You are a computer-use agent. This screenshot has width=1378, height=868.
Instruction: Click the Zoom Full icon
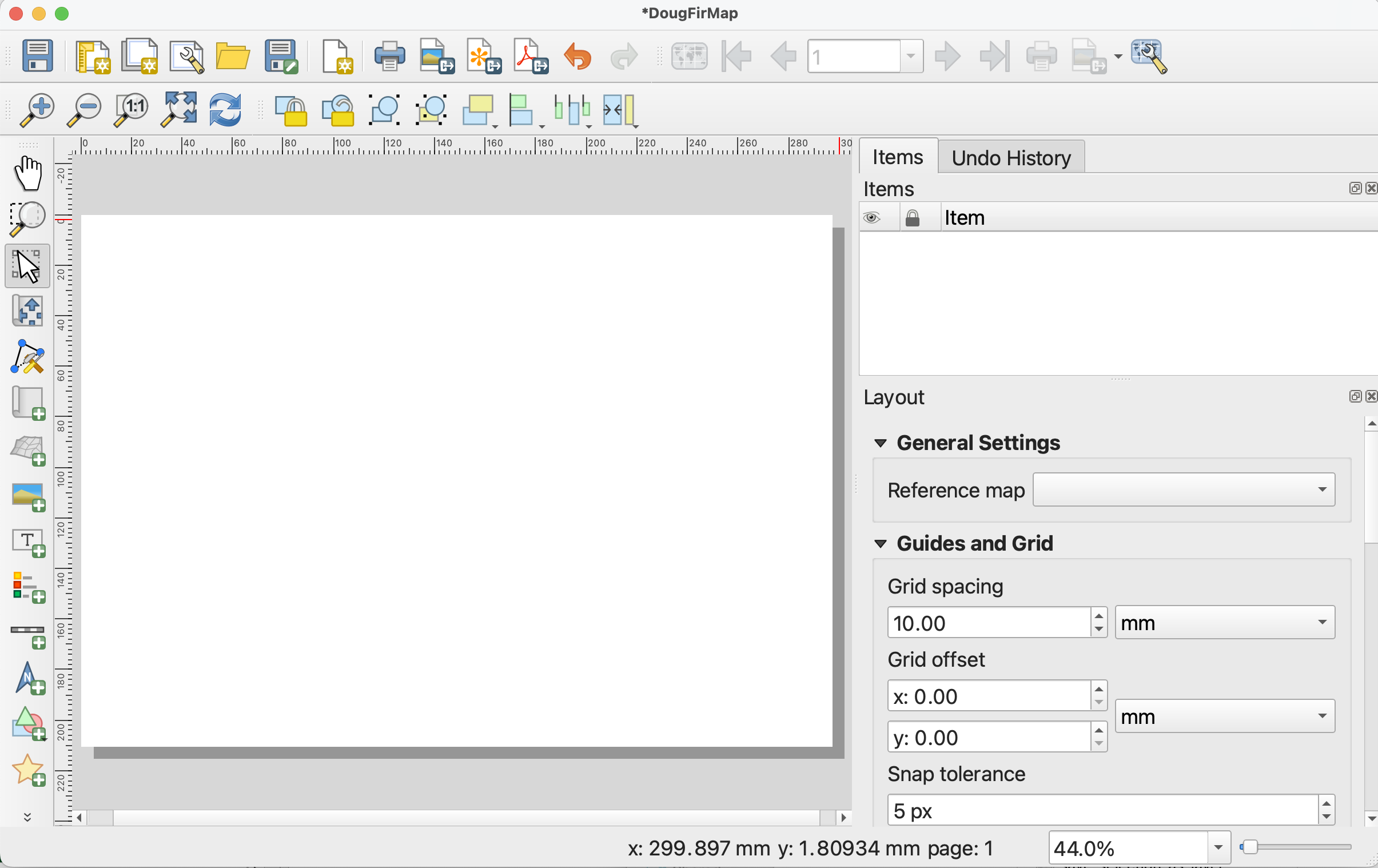click(179, 109)
